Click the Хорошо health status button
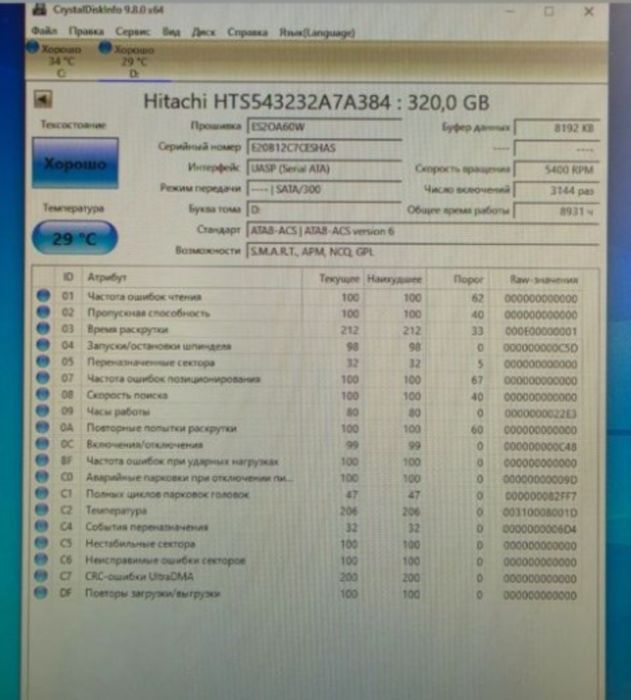This screenshot has height=700, width=631. coord(75,163)
